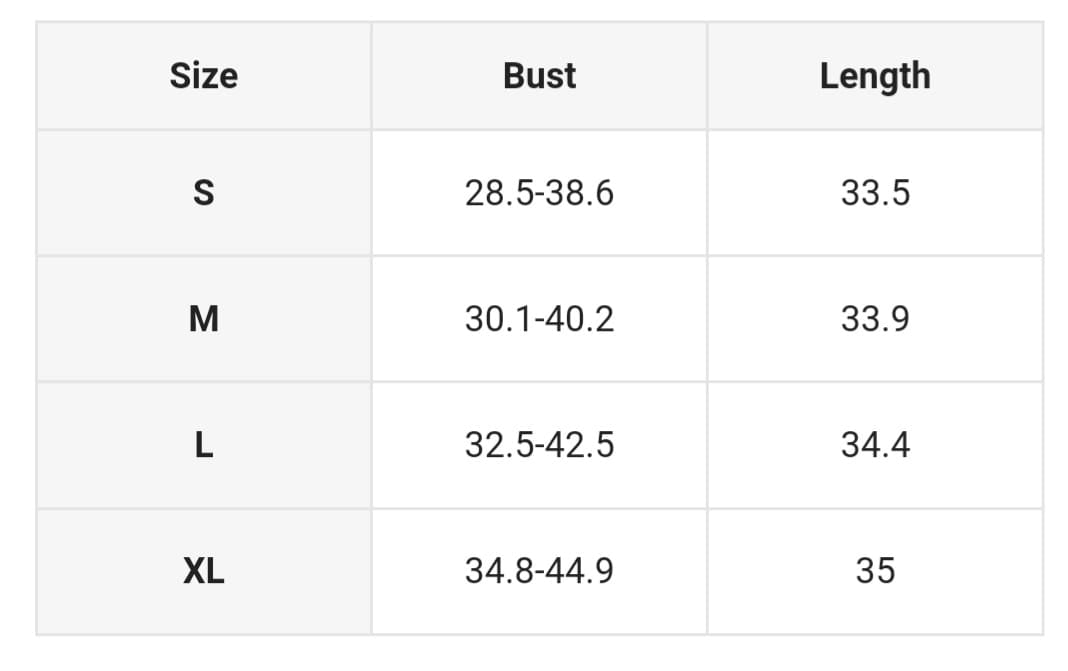
Task: Click the 32.5-42.5 bust cell
Action: [x=539, y=445]
